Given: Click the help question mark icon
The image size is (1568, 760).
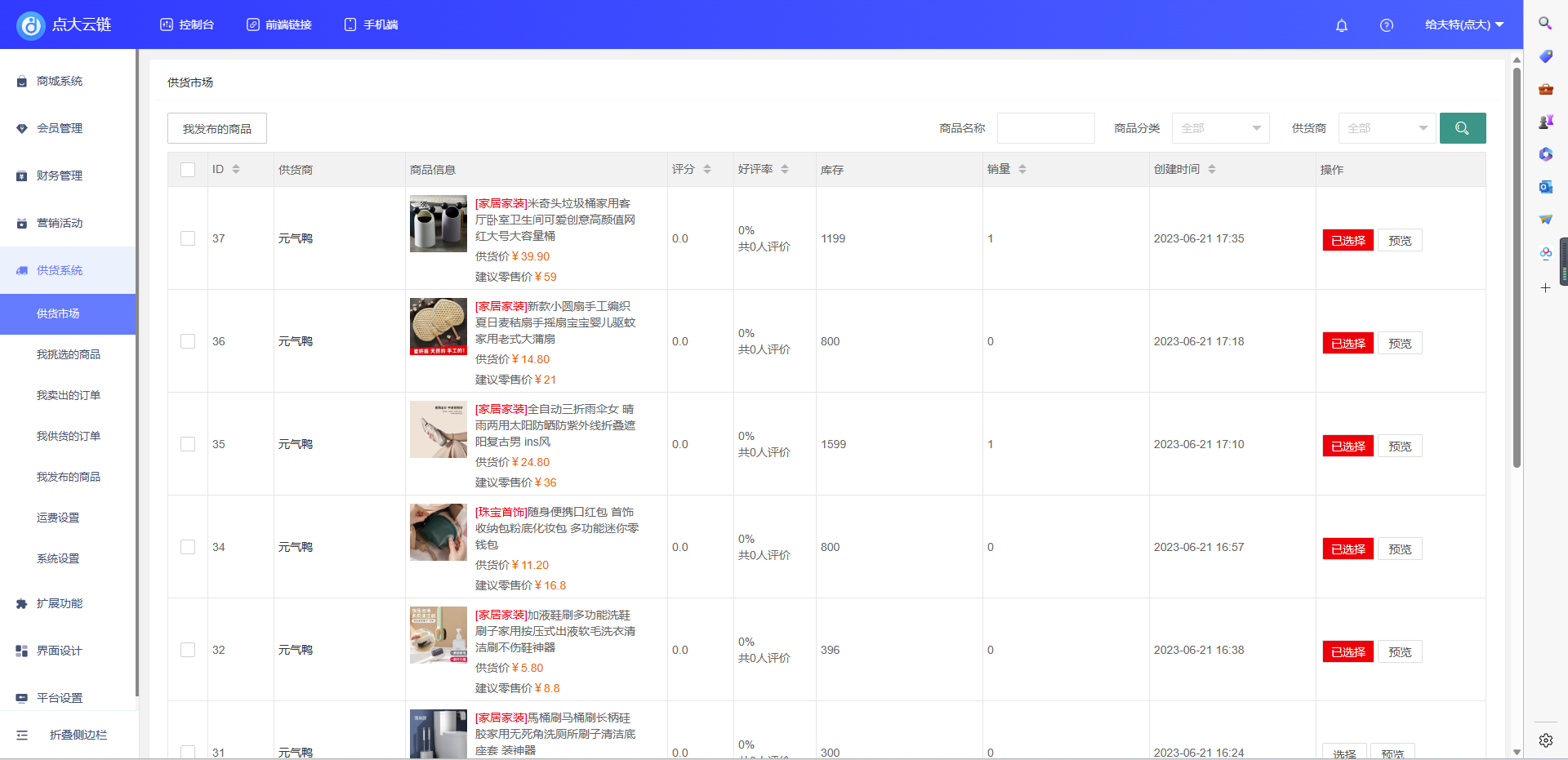Looking at the screenshot, I should click(1386, 25).
